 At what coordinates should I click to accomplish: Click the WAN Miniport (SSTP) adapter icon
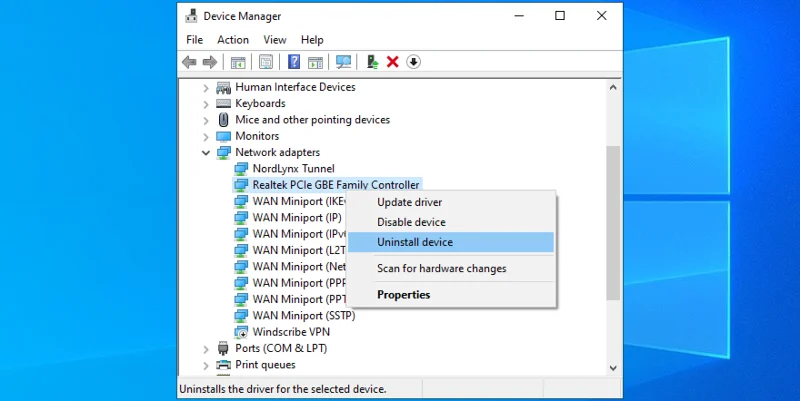tap(241, 316)
